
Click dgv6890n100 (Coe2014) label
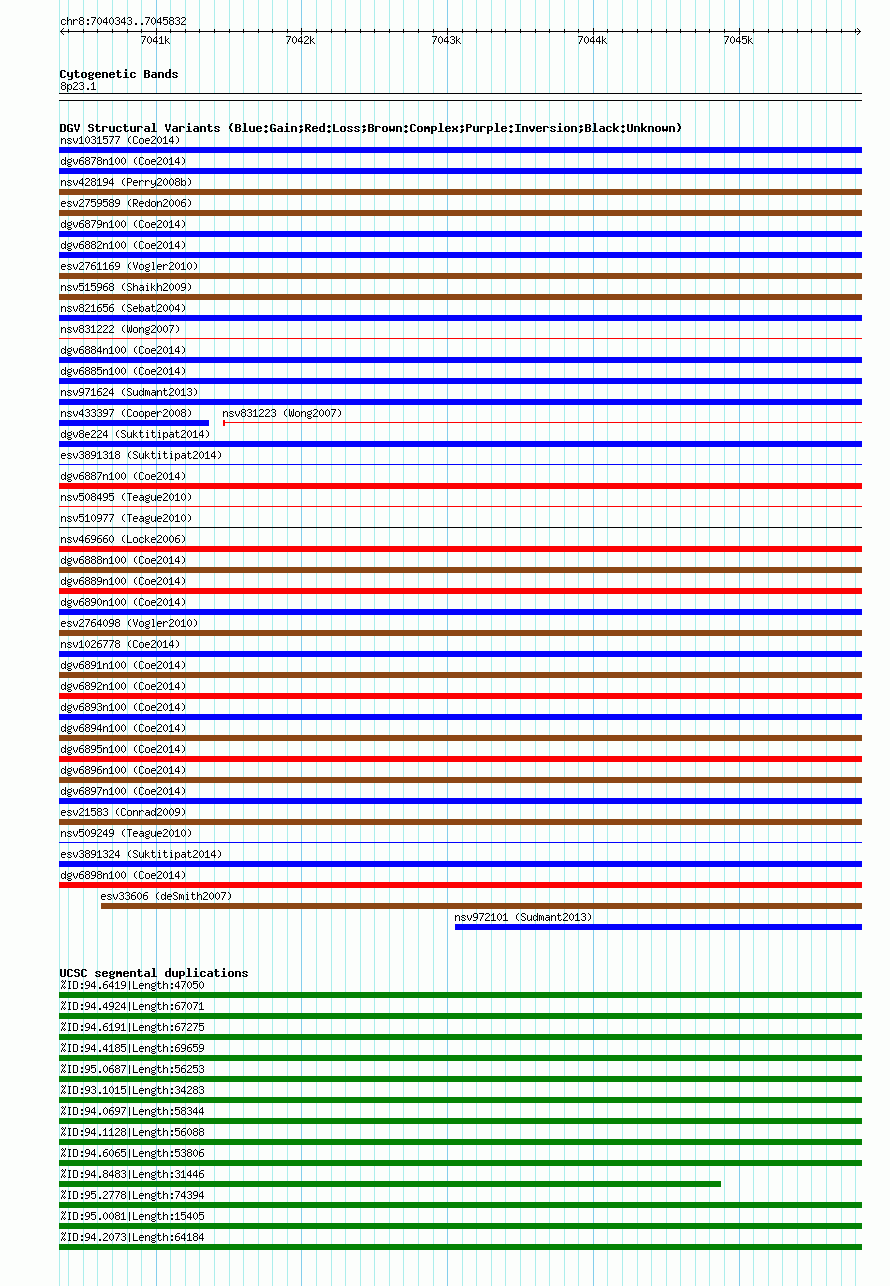(x=123, y=602)
